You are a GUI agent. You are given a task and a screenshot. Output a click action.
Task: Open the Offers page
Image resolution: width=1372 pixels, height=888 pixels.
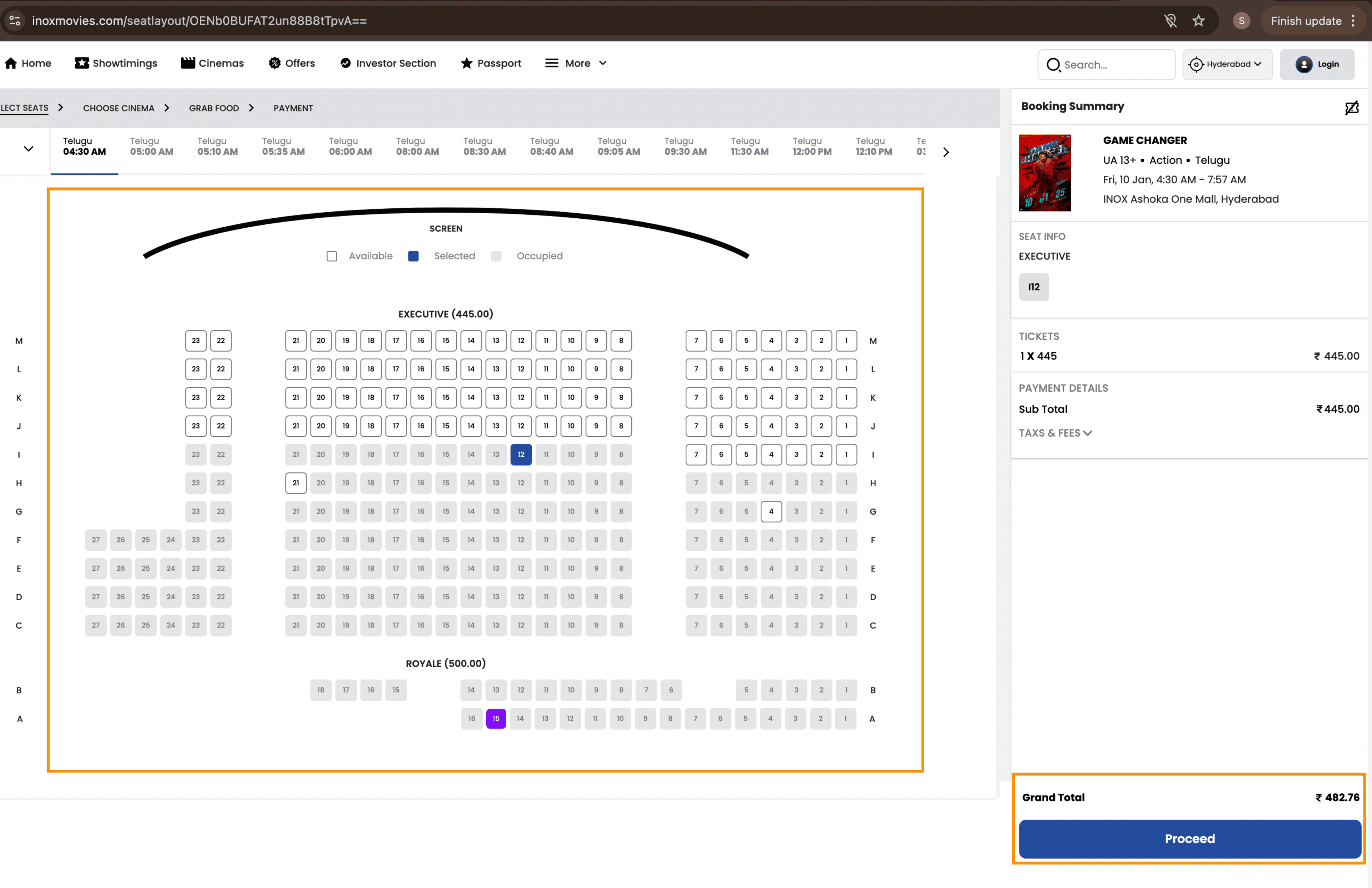[292, 63]
